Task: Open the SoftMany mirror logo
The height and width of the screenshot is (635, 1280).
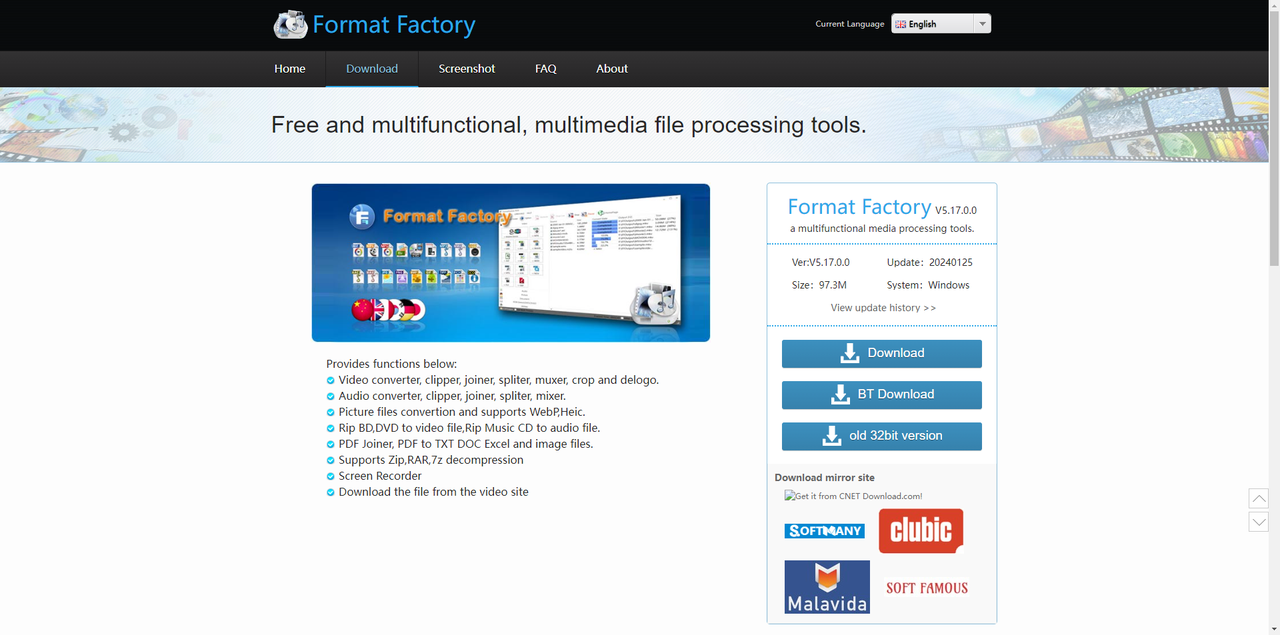Action: [x=825, y=531]
